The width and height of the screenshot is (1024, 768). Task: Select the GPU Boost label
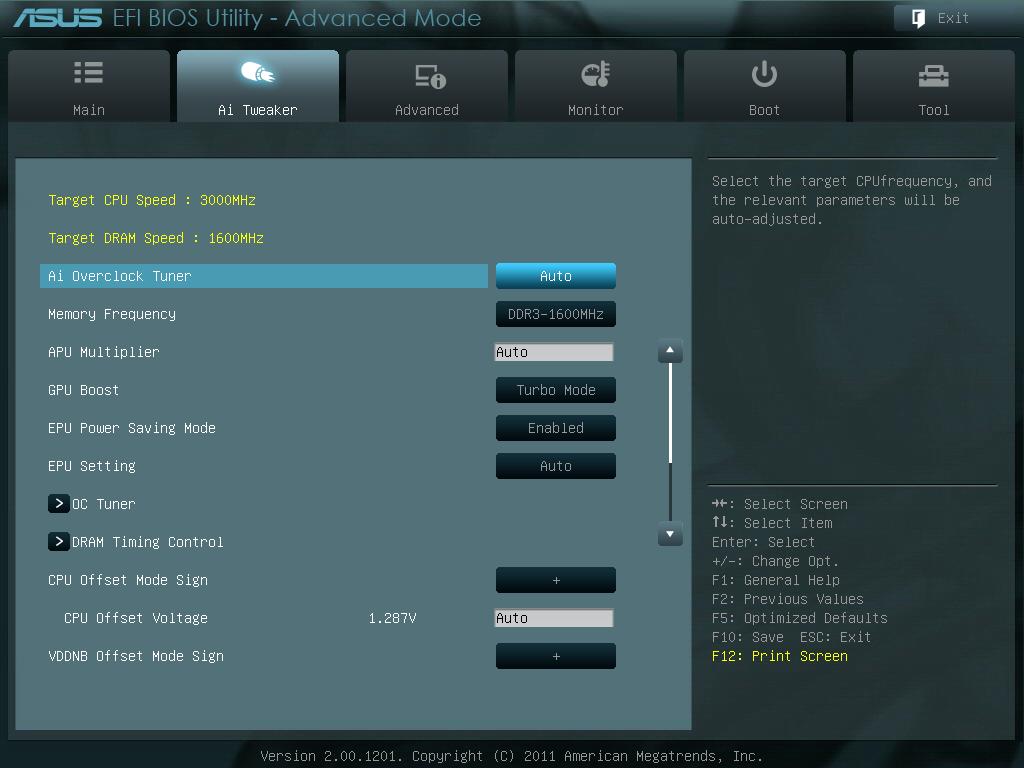pyautogui.click(x=83, y=390)
